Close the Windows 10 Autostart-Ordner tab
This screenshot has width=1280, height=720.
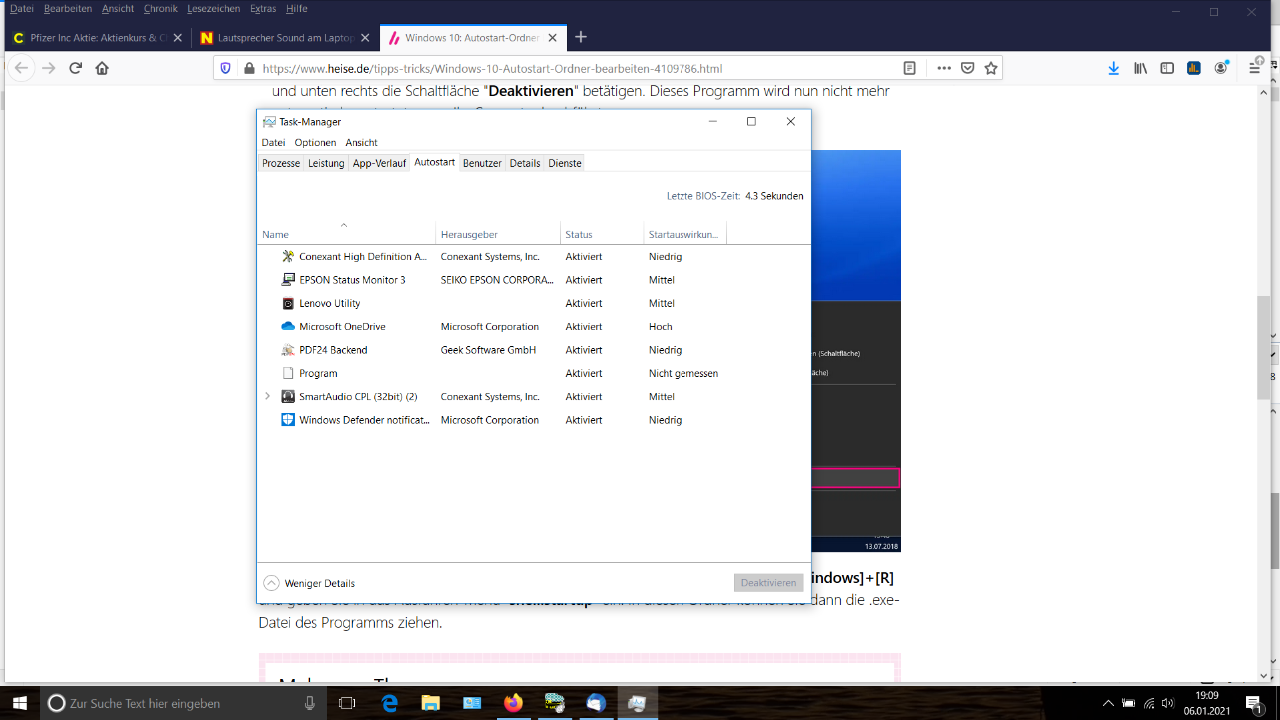tap(553, 38)
